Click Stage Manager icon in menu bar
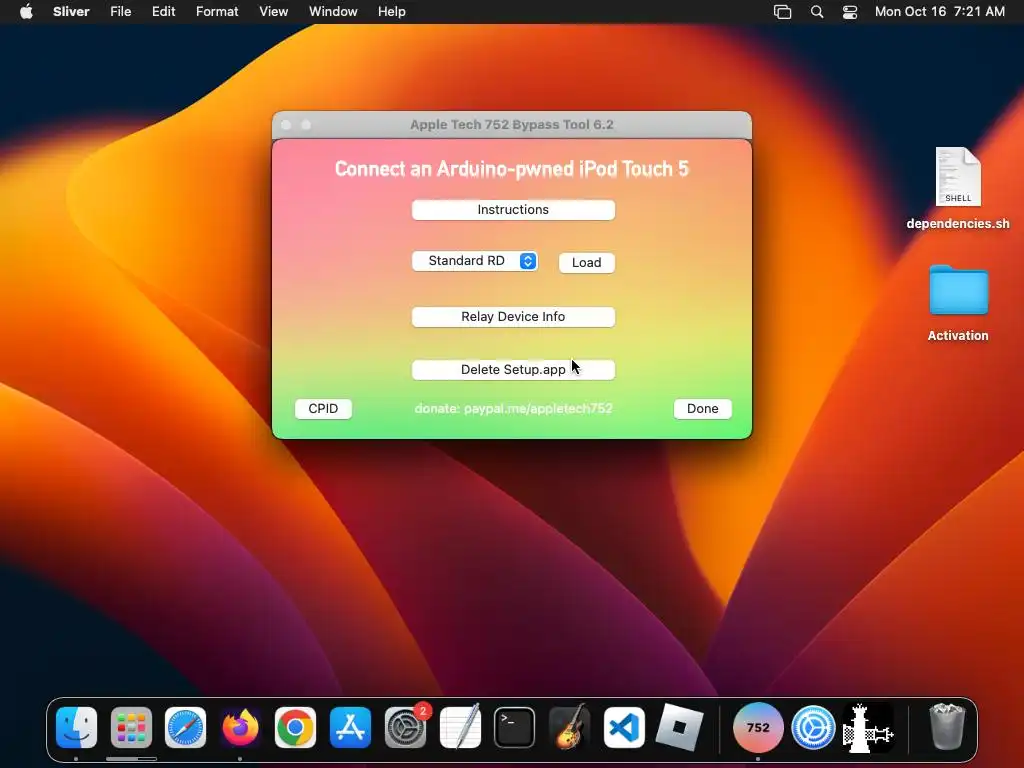 tap(782, 12)
